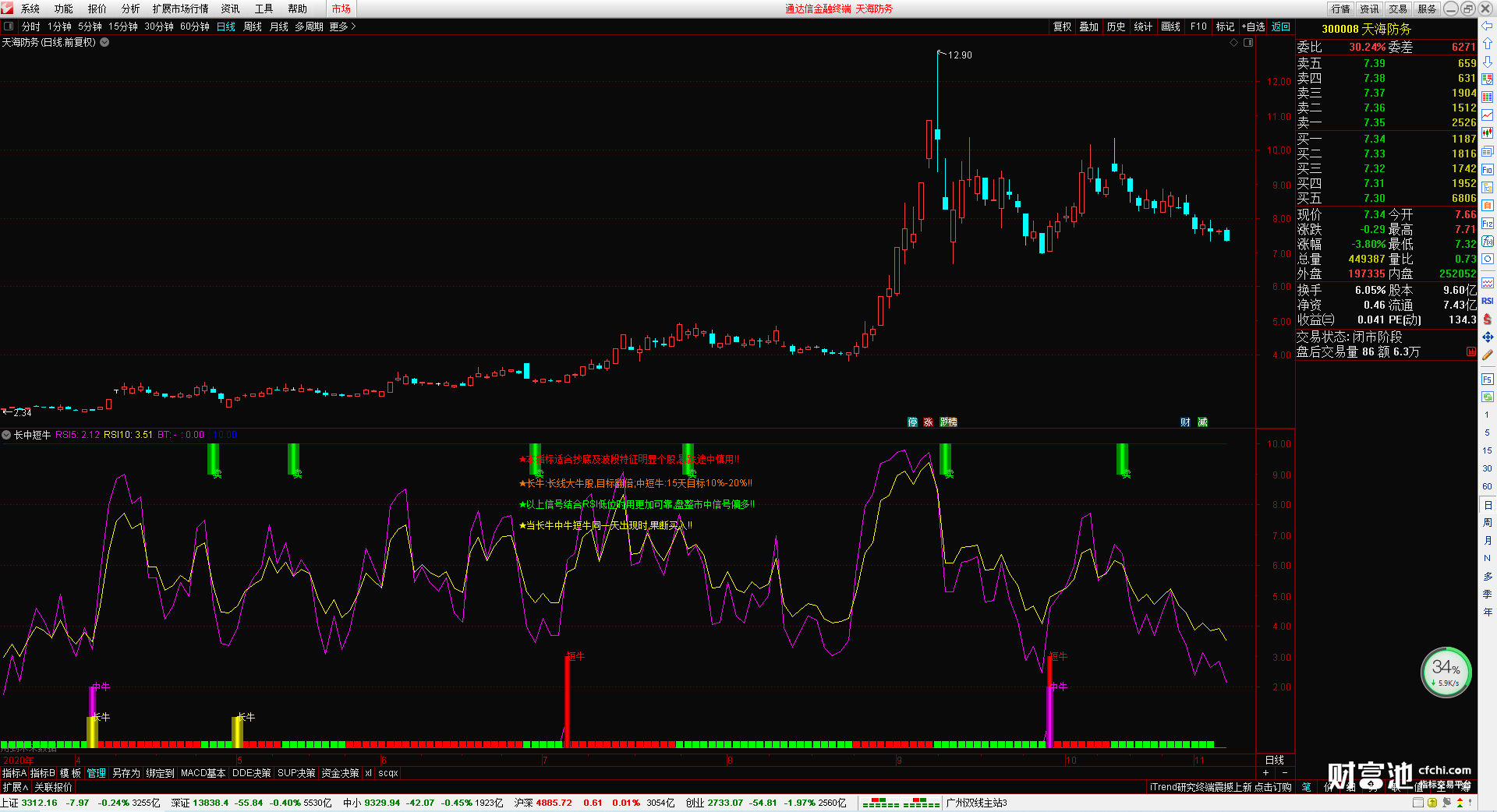Open the 叠加 overlay dropdown
This screenshot has width=1497, height=812.
[1089, 26]
